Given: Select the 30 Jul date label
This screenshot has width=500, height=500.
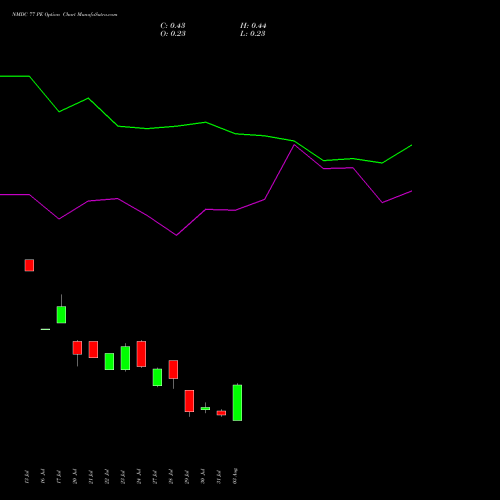Looking at the screenshot, I should pos(203,476).
